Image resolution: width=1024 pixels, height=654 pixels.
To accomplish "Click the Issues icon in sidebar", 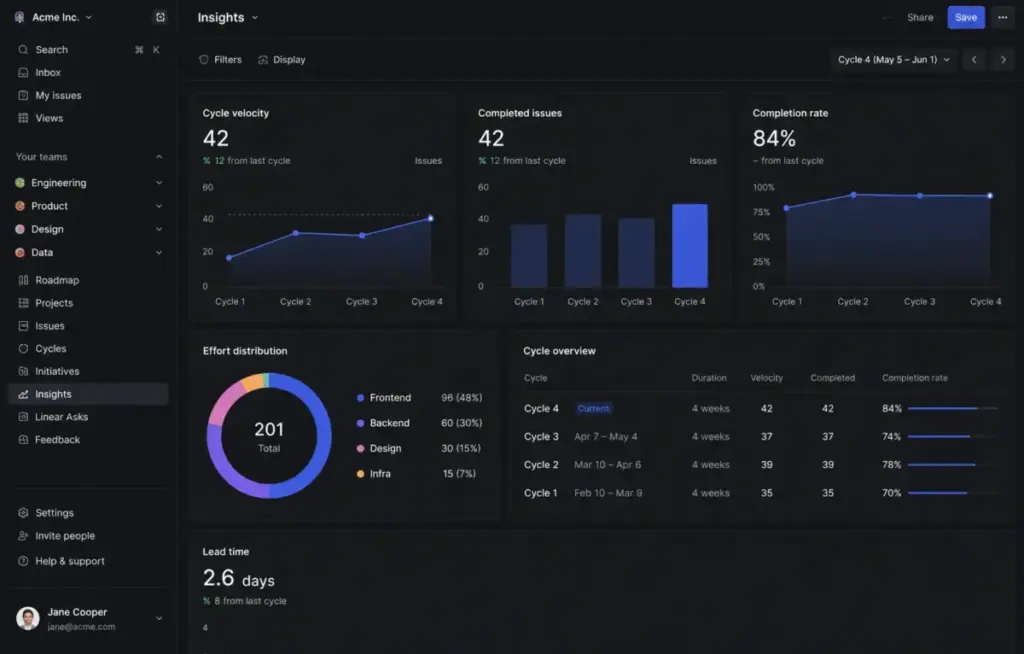I will [23, 326].
